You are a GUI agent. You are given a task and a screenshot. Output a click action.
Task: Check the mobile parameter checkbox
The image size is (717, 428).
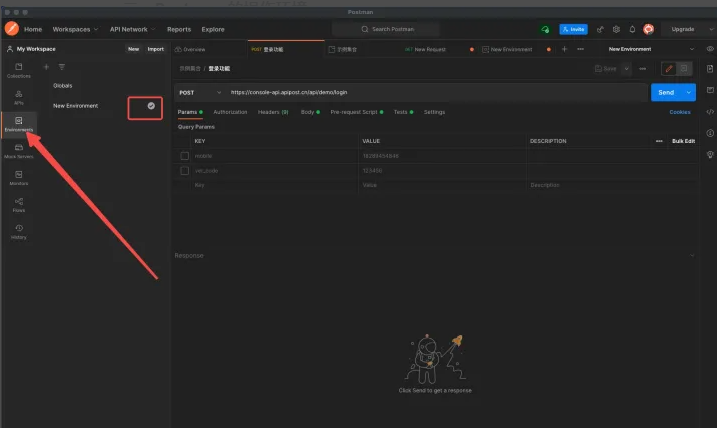(x=184, y=156)
